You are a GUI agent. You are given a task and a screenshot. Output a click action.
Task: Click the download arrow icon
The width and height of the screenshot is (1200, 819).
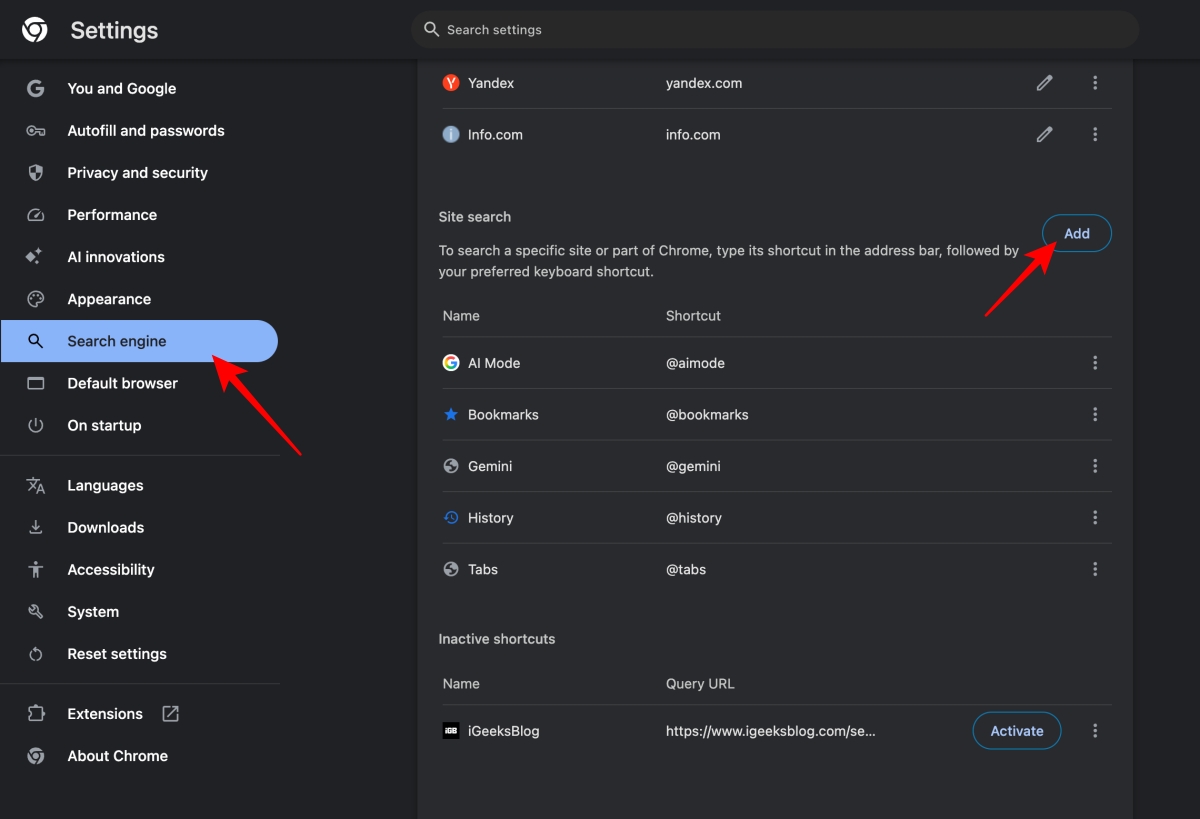36,527
